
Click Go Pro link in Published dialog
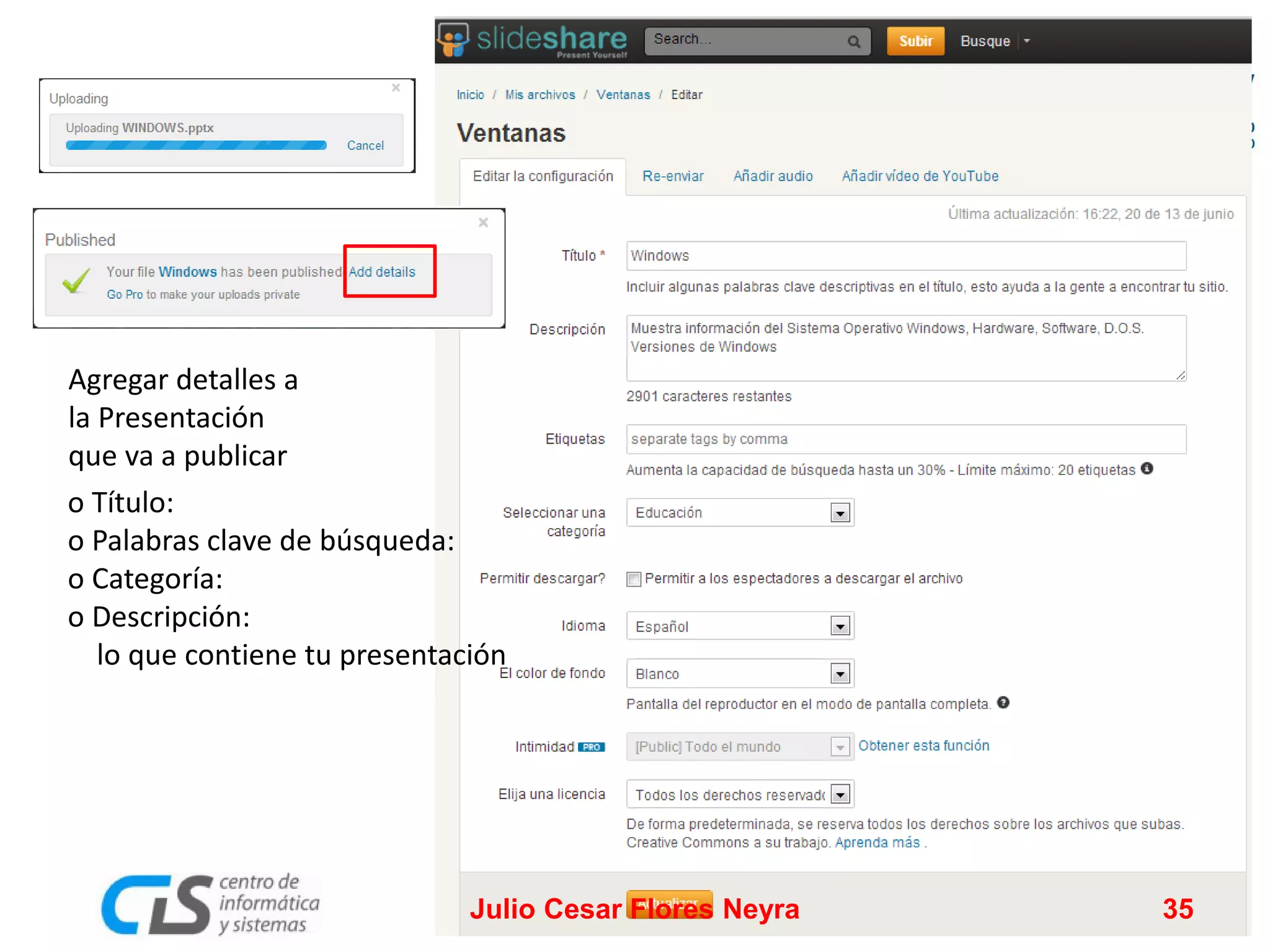(x=125, y=294)
